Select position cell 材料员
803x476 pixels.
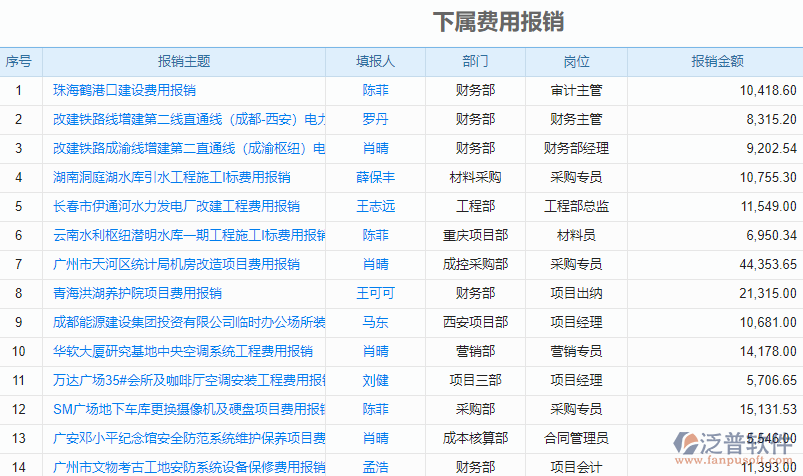(576, 236)
